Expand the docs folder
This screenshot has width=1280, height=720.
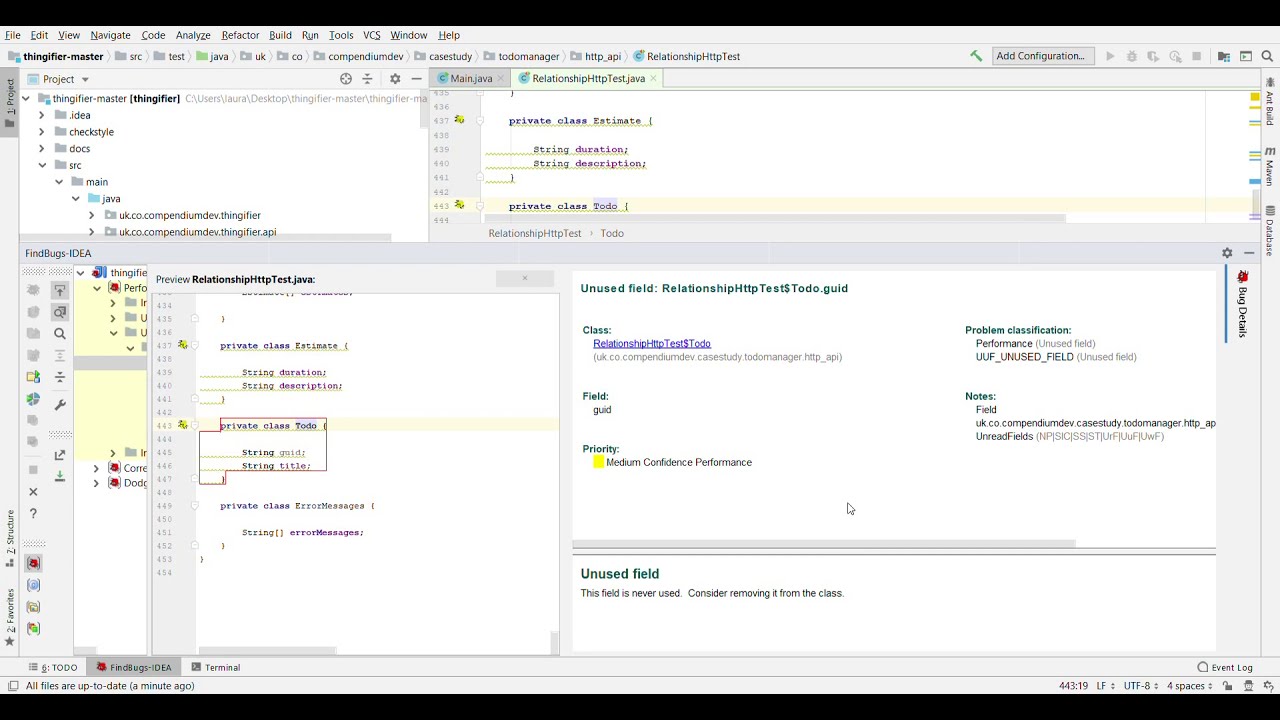click(x=42, y=149)
